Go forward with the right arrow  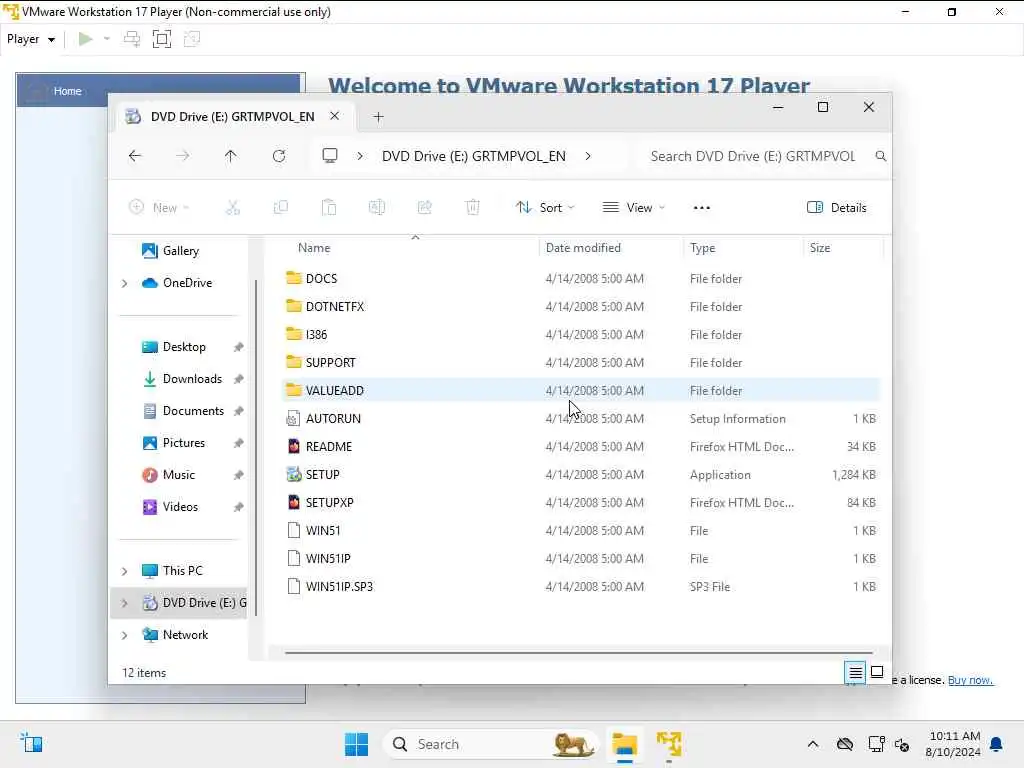[183, 156]
